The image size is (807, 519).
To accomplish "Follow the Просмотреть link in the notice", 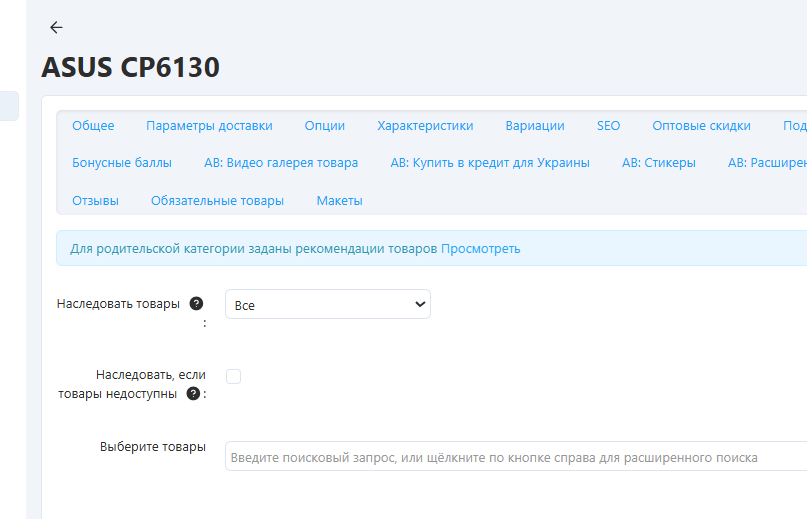I will point(481,249).
